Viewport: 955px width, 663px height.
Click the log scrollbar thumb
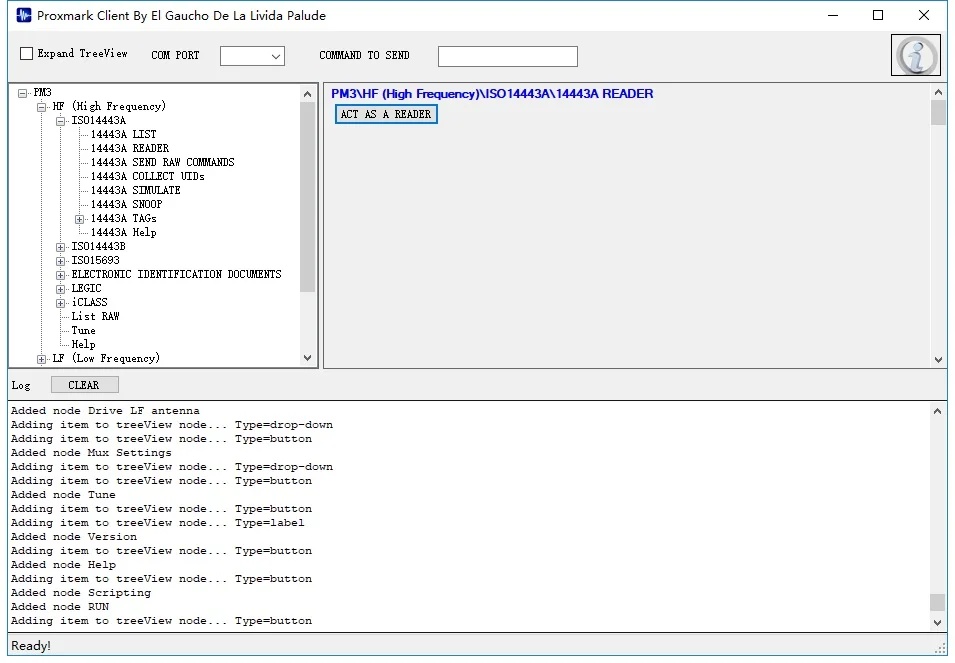[937, 602]
